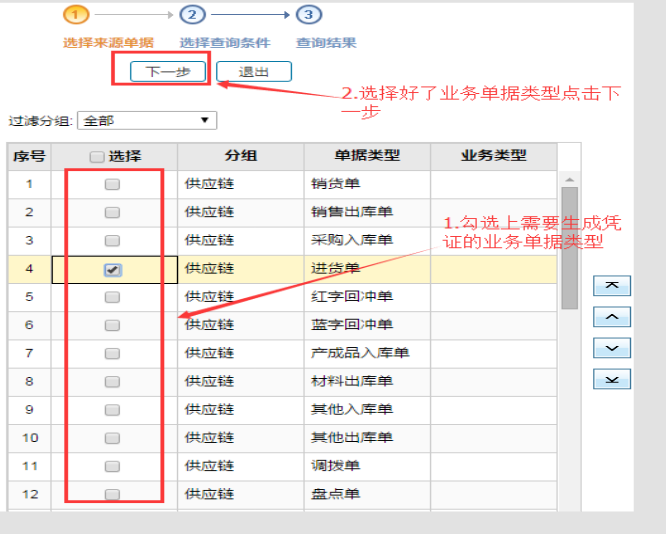The height and width of the screenshot is (534, 666).
Task: Click the move-to-bottom arrow button
Action: [612, 379]
